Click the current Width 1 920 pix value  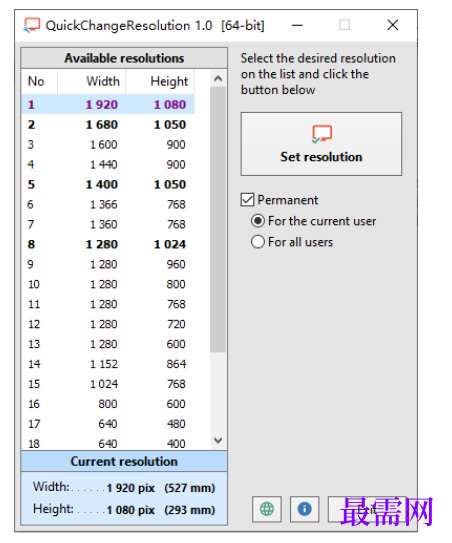click(x=131, y=488)
